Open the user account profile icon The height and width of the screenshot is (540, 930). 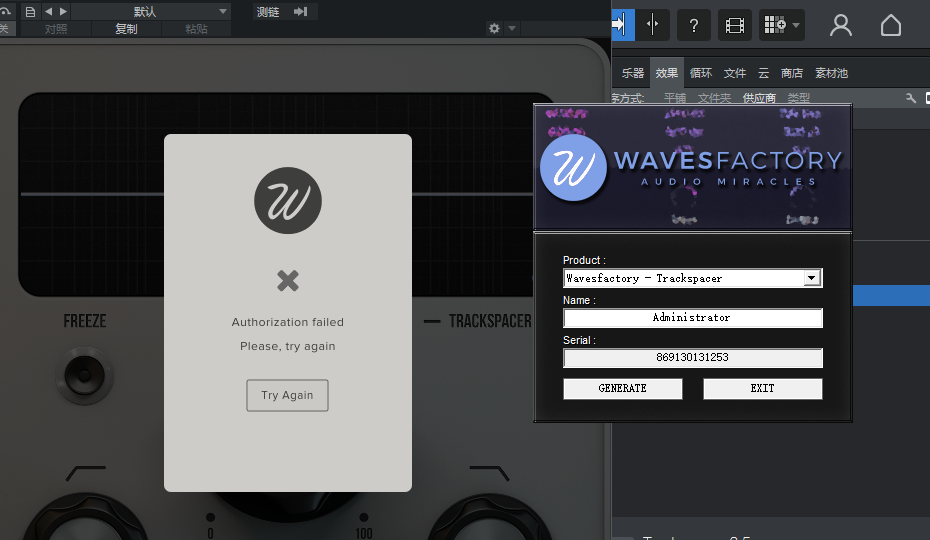[x=840, y=25]
